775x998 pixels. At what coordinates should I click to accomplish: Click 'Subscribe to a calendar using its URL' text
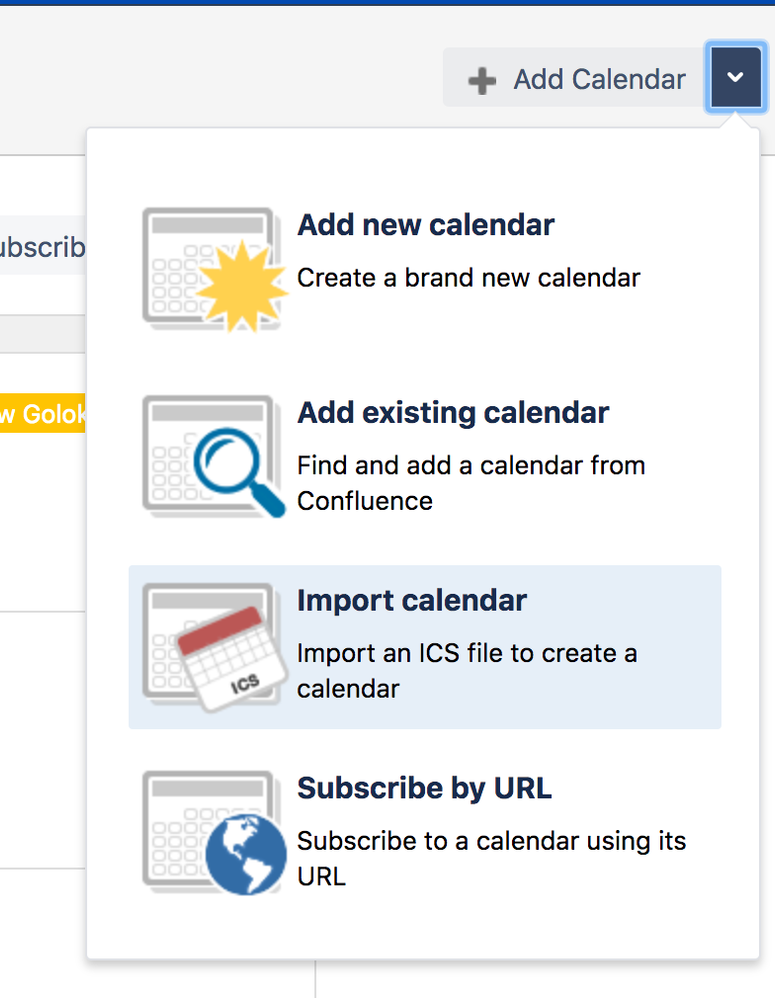click(491, 859)
